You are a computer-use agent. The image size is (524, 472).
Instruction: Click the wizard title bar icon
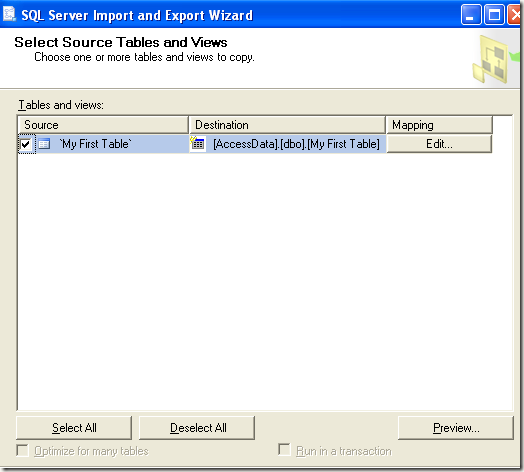9,14
